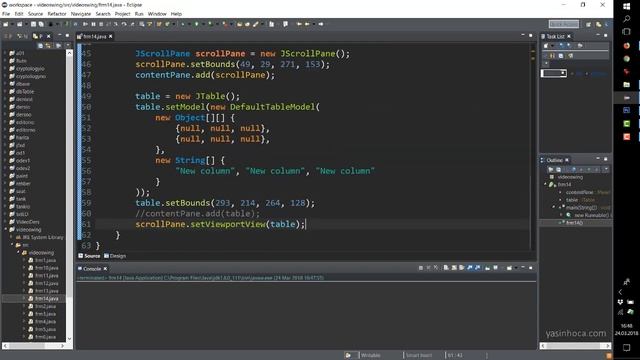
Task: Toggle Hide Fields in Outline toolbar
Action: [x=574, y=169]
